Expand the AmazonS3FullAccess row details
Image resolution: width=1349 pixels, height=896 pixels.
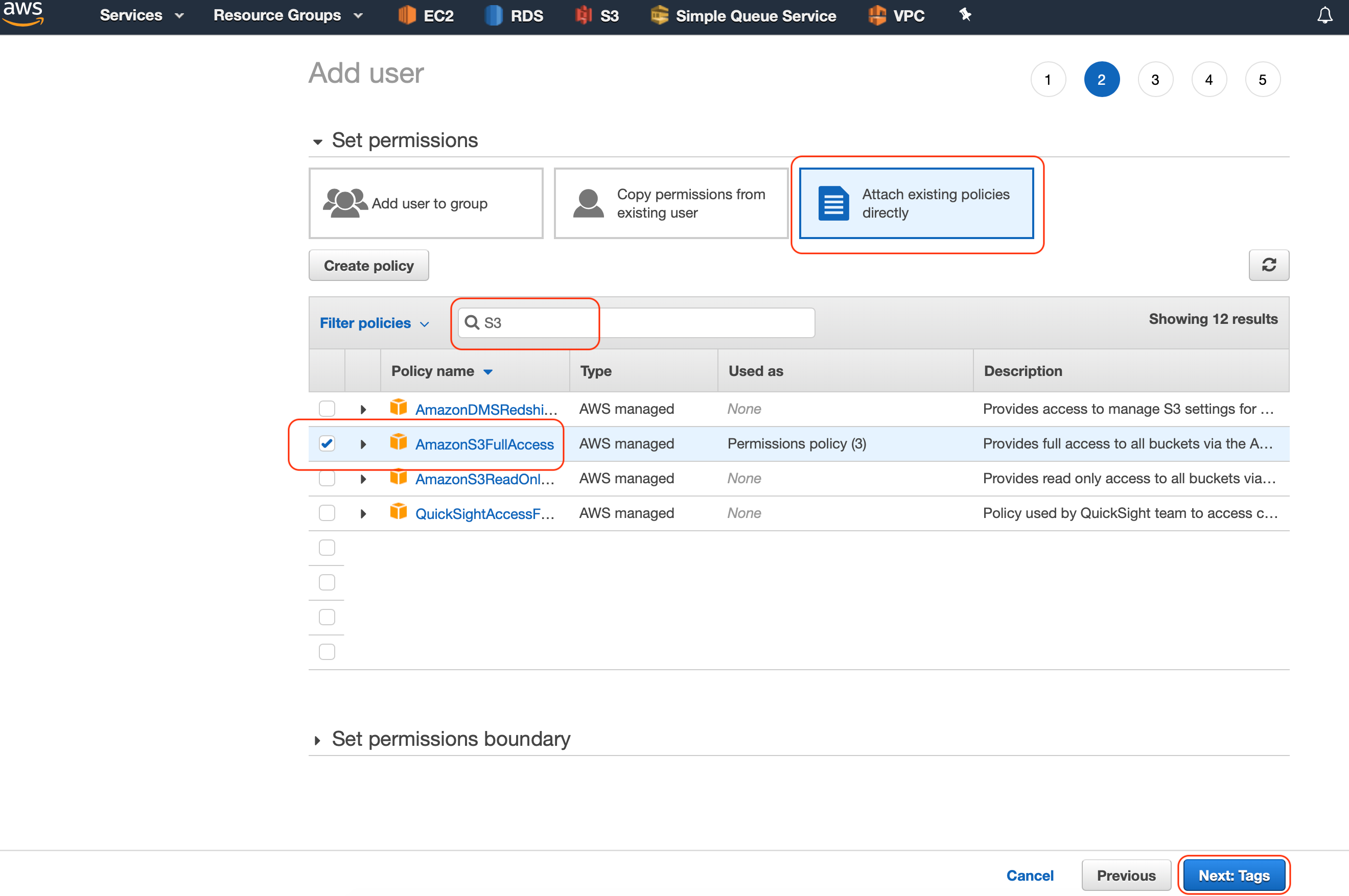[x=363, y=443]
